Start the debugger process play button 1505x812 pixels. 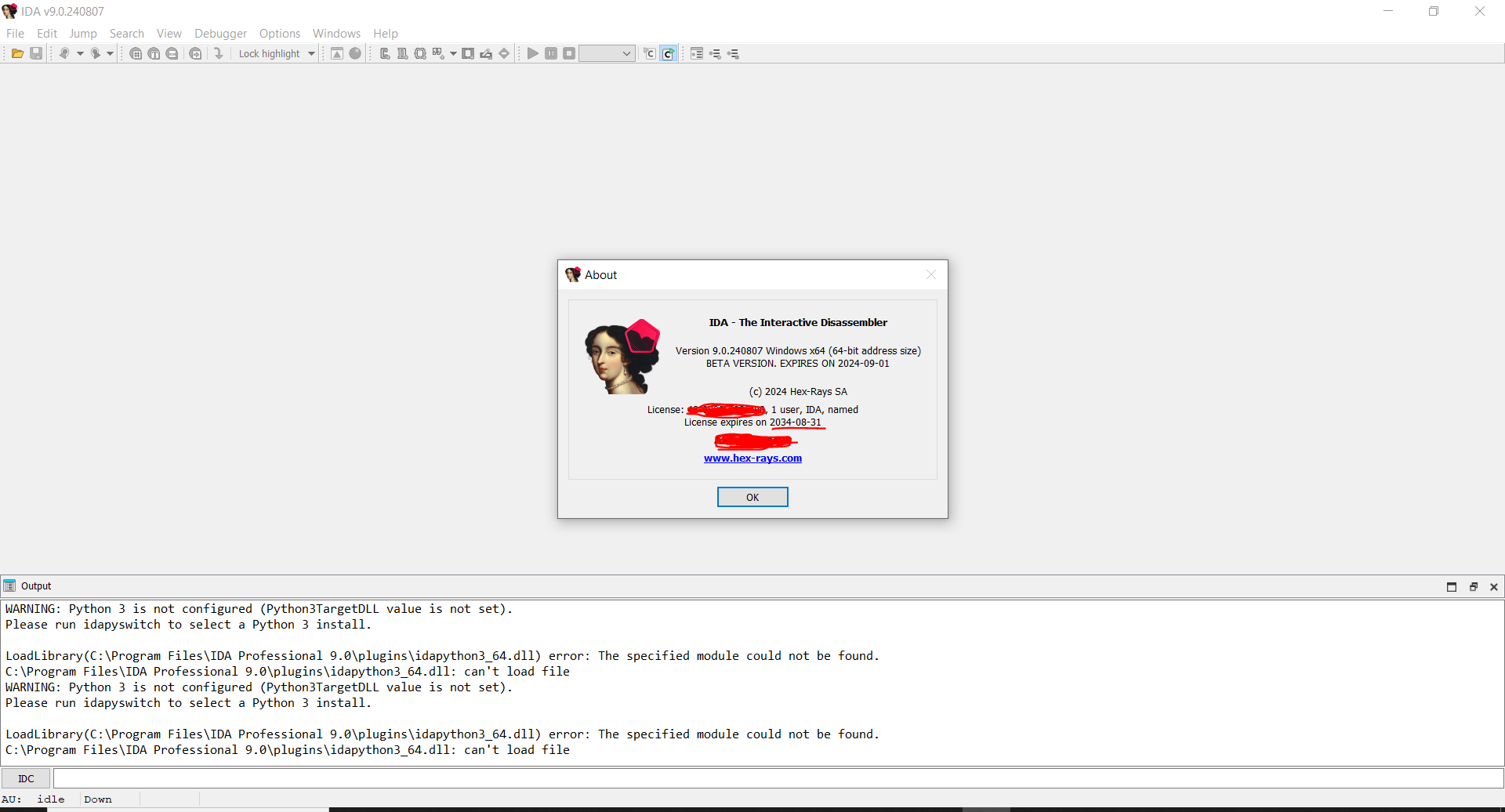[x=533, y=53]
